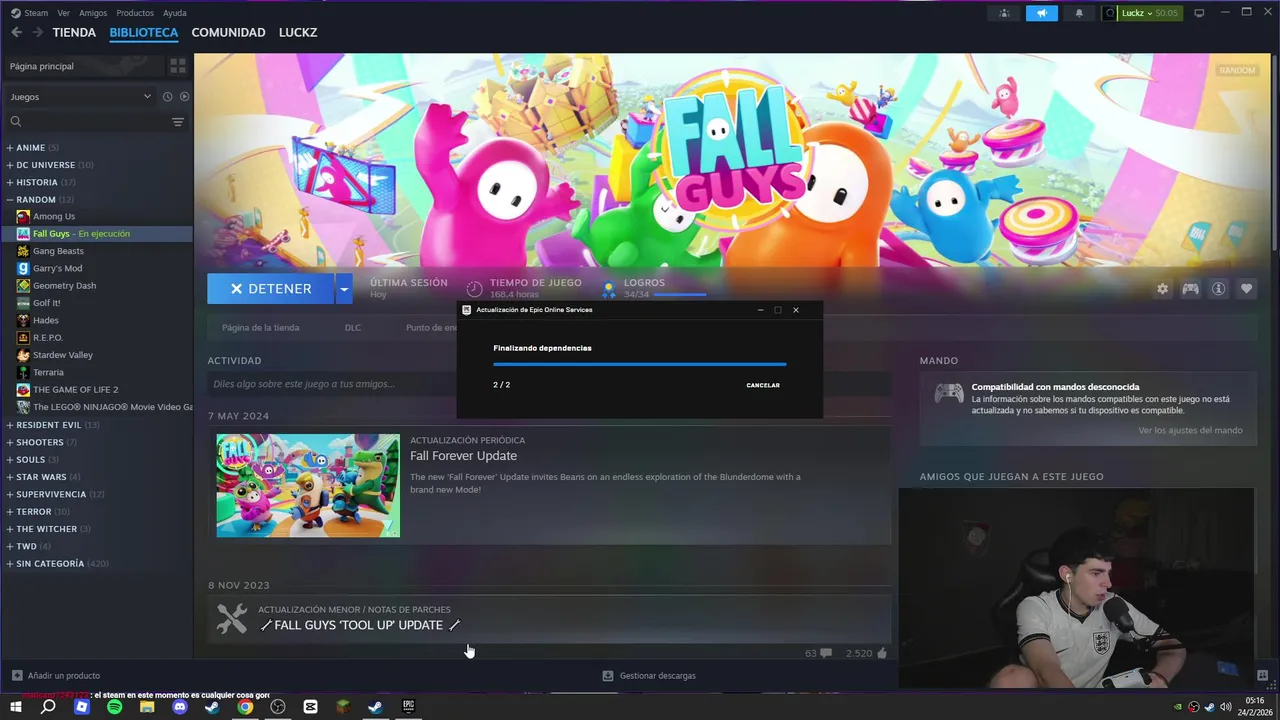Viewport: 1280px width, 720px height.
Task: Click the activity message input field
Action: click(x=549, y=384)
